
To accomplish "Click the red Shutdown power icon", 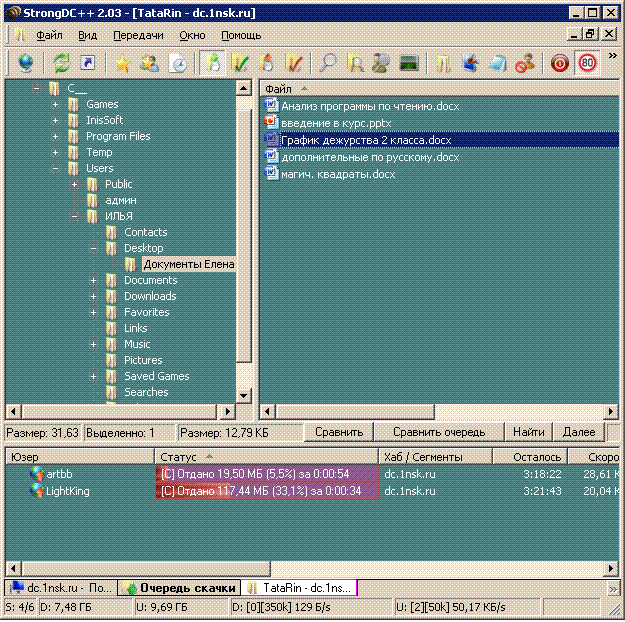I will point(560,63).
